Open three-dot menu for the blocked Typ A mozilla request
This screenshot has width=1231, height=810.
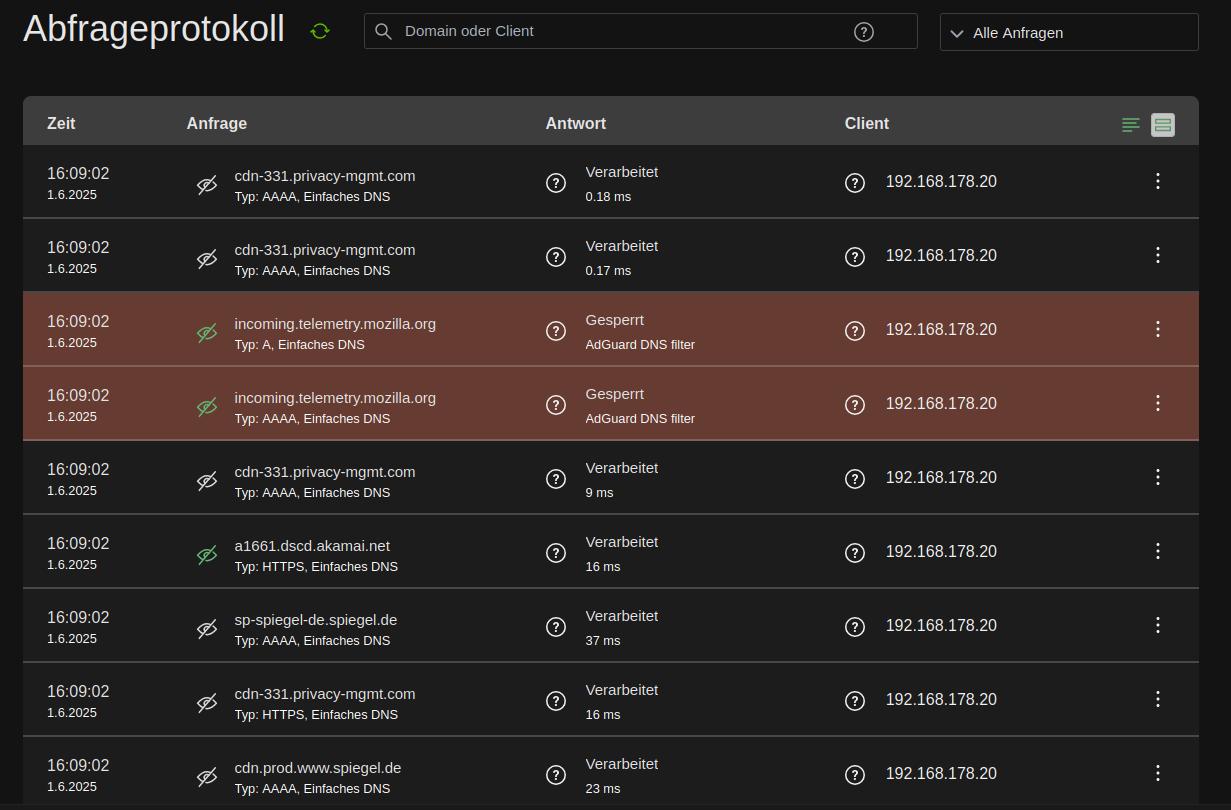[x=1158, y=329]
